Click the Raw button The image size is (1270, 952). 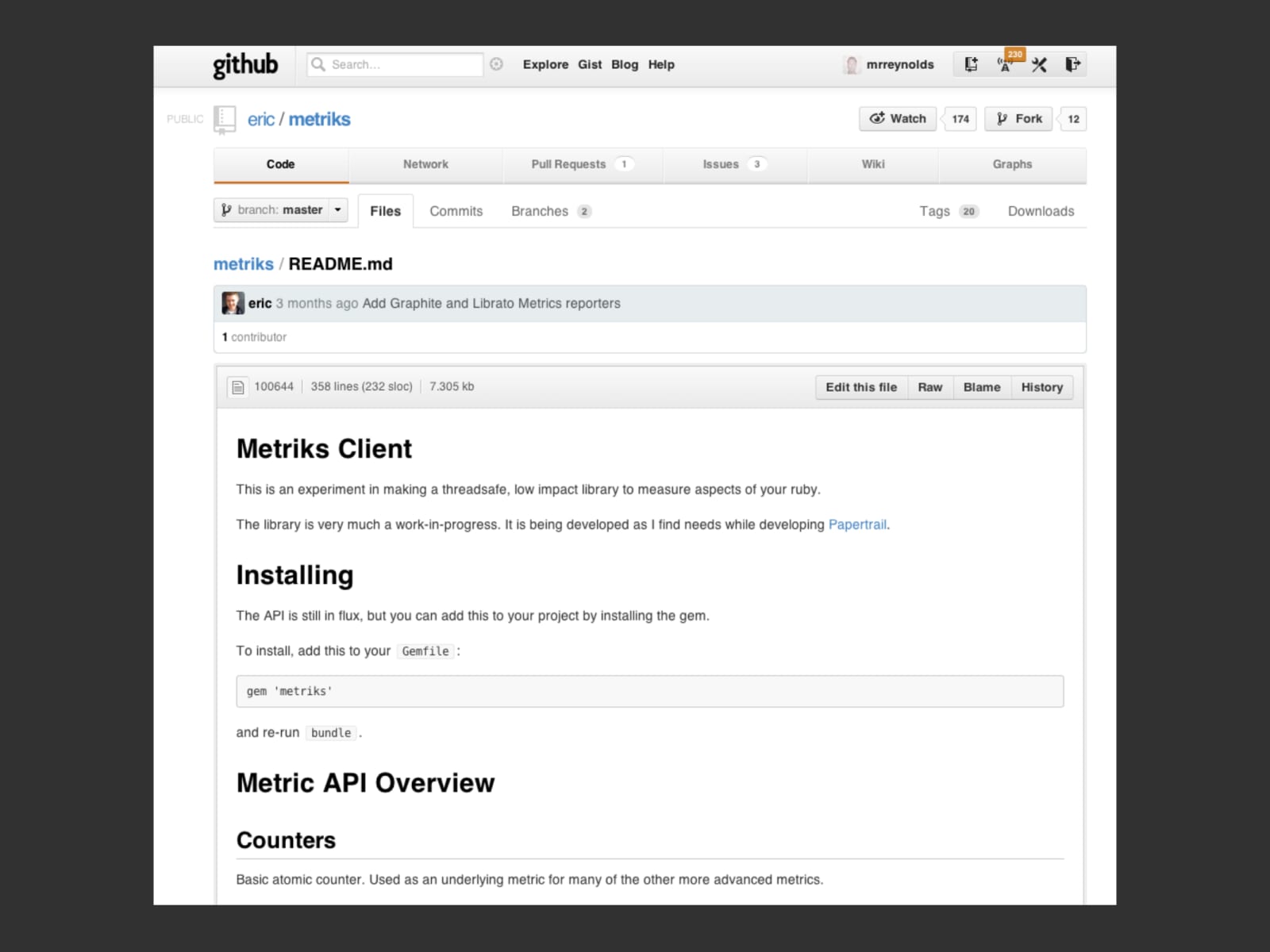point(930,387)
